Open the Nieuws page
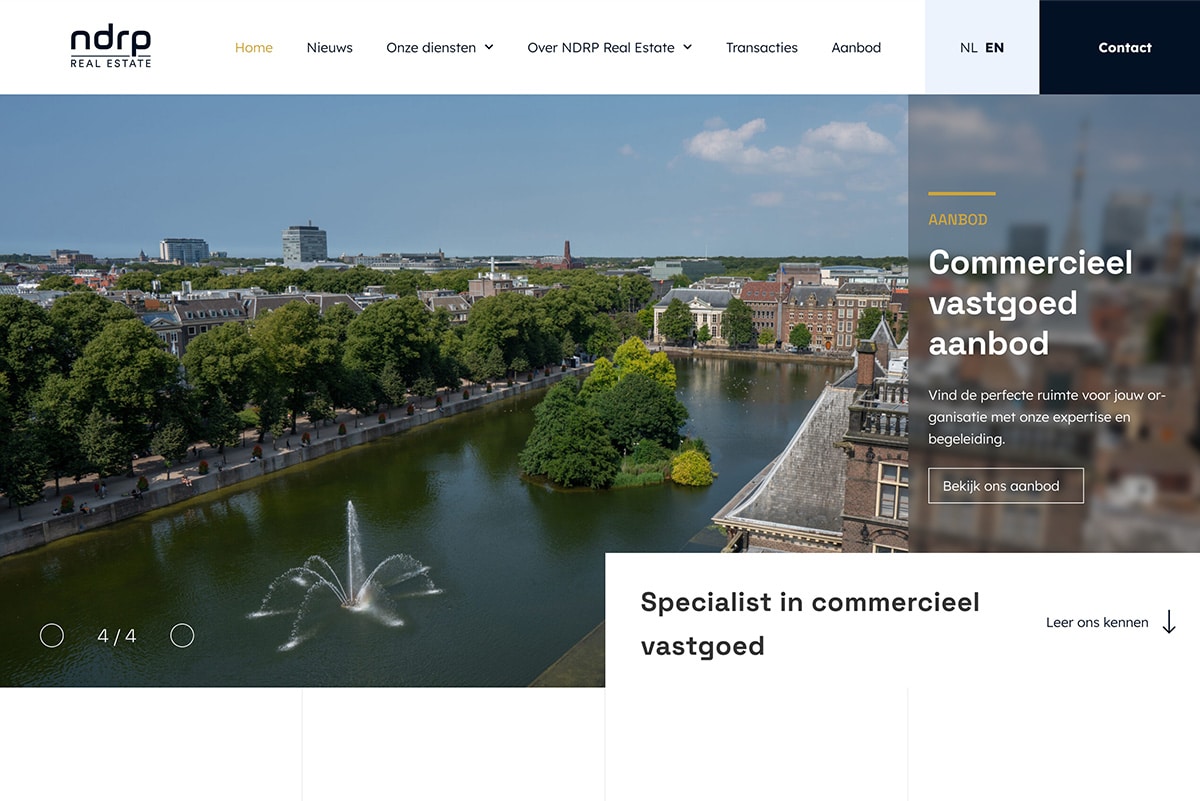The height and width of the screenshot is (801, 1200). tap(330, 47)
